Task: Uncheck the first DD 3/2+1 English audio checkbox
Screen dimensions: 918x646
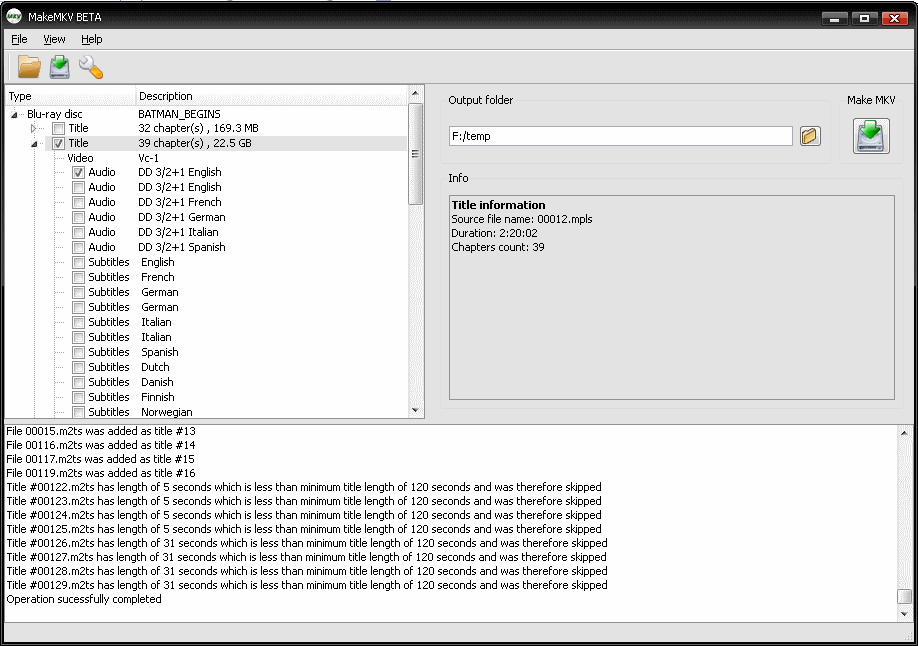Action: click(x=78, y=173)
